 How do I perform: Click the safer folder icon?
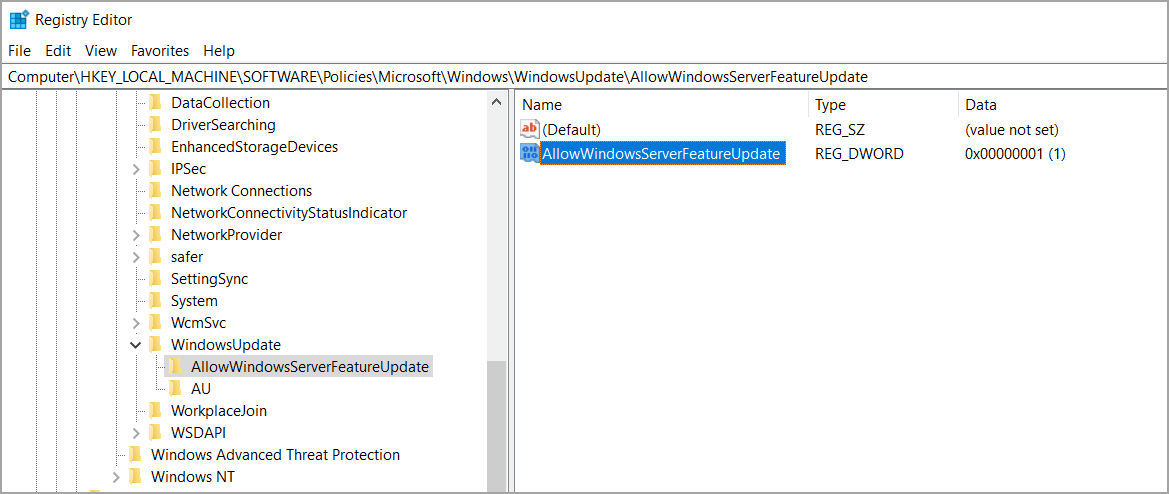click(155, 256)
